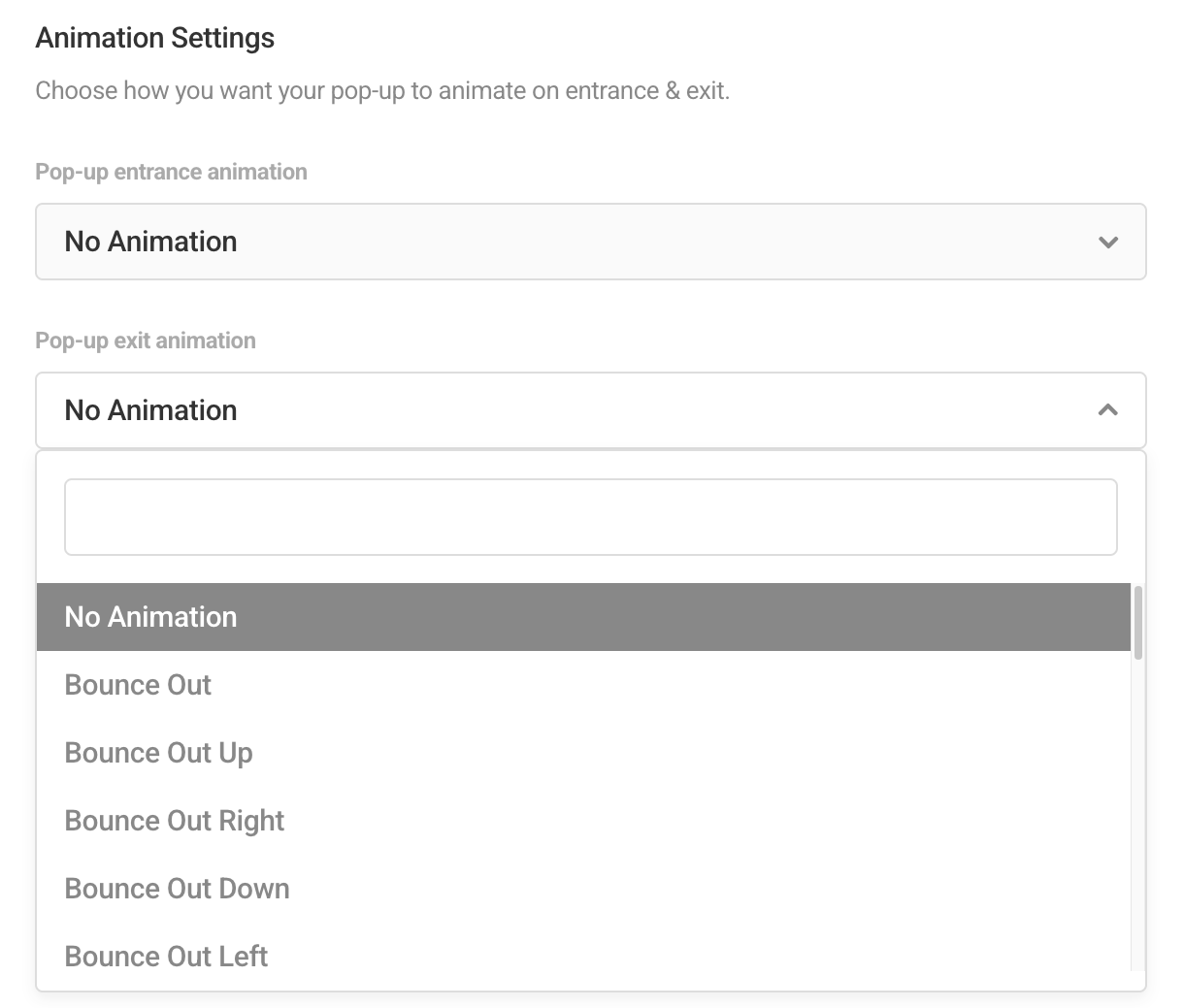The height and width of the screenshot is (1008, 1184).
Task: Select the highlighted No Animation option
Action: click(x=583, y=617)
